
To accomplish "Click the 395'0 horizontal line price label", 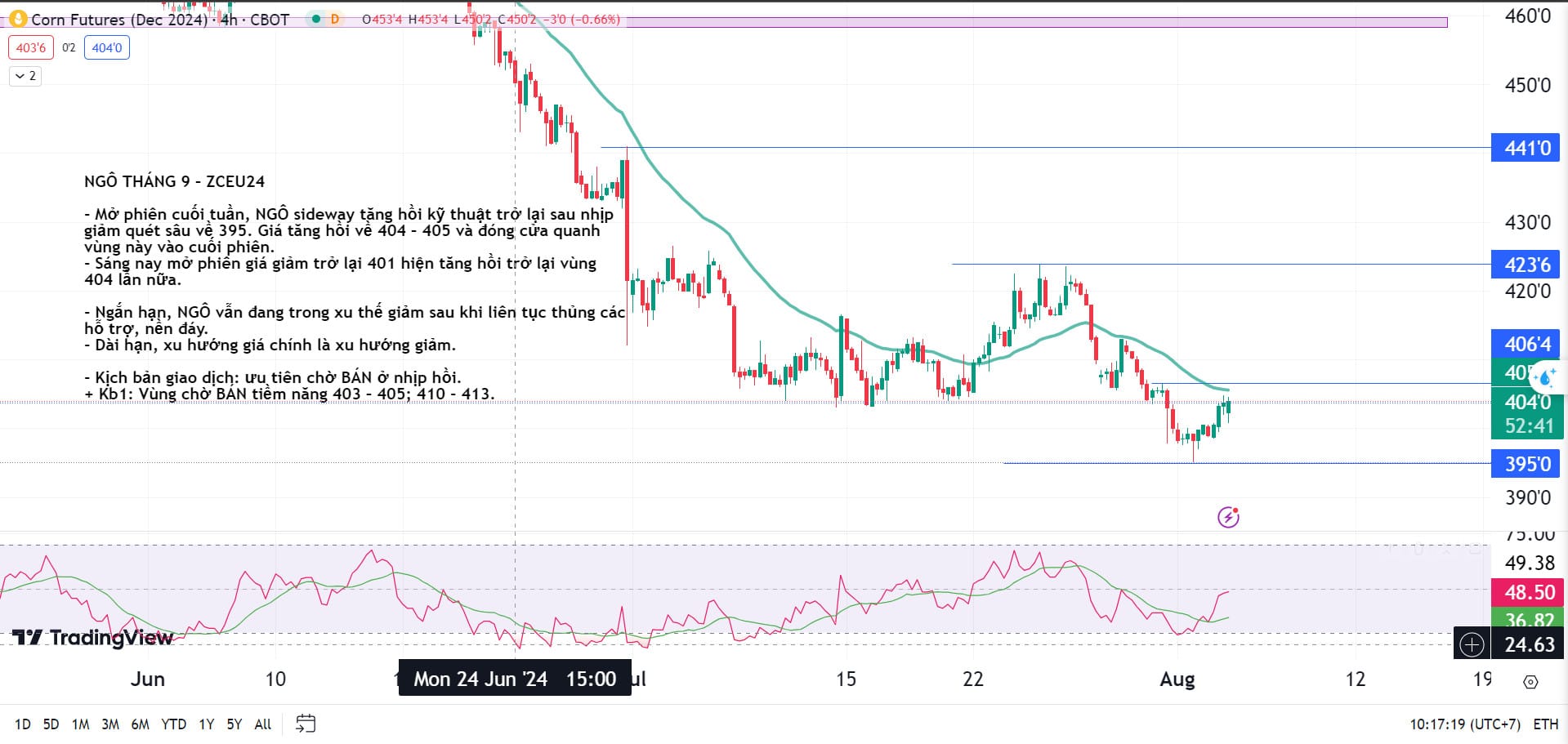I will 1526,464.
